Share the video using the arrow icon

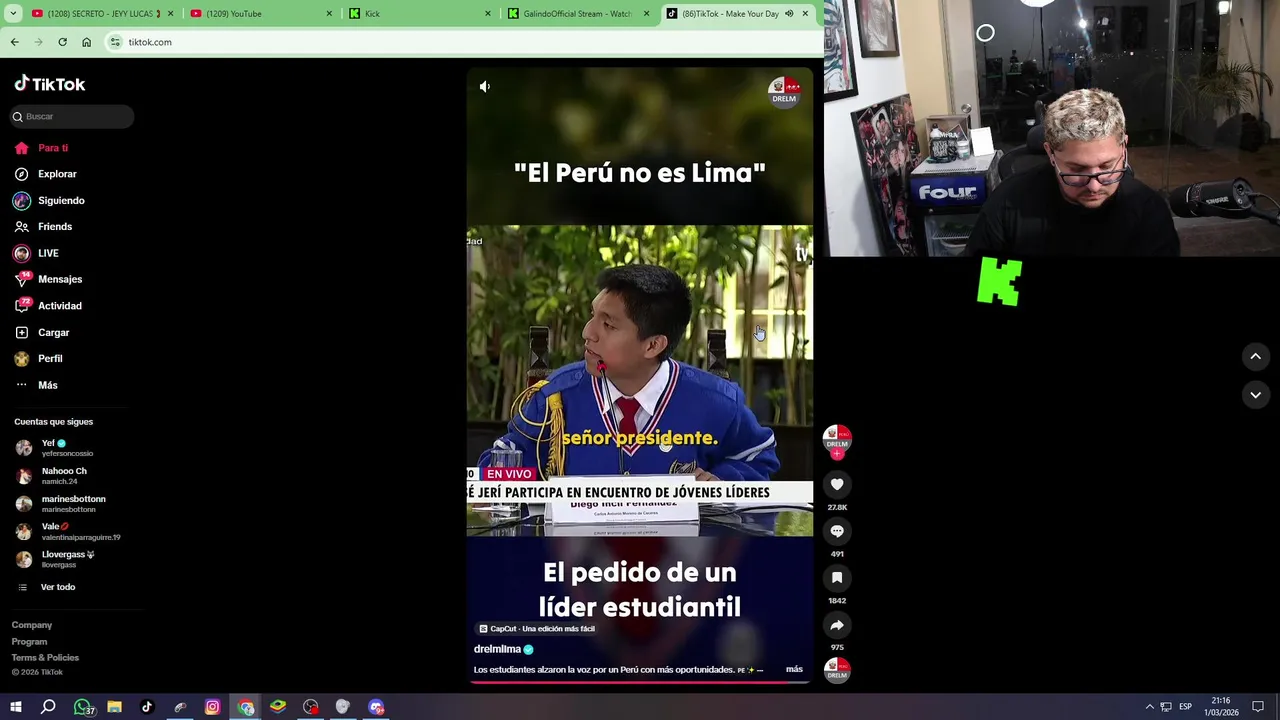pyautogui.click(x=837, y=625)
